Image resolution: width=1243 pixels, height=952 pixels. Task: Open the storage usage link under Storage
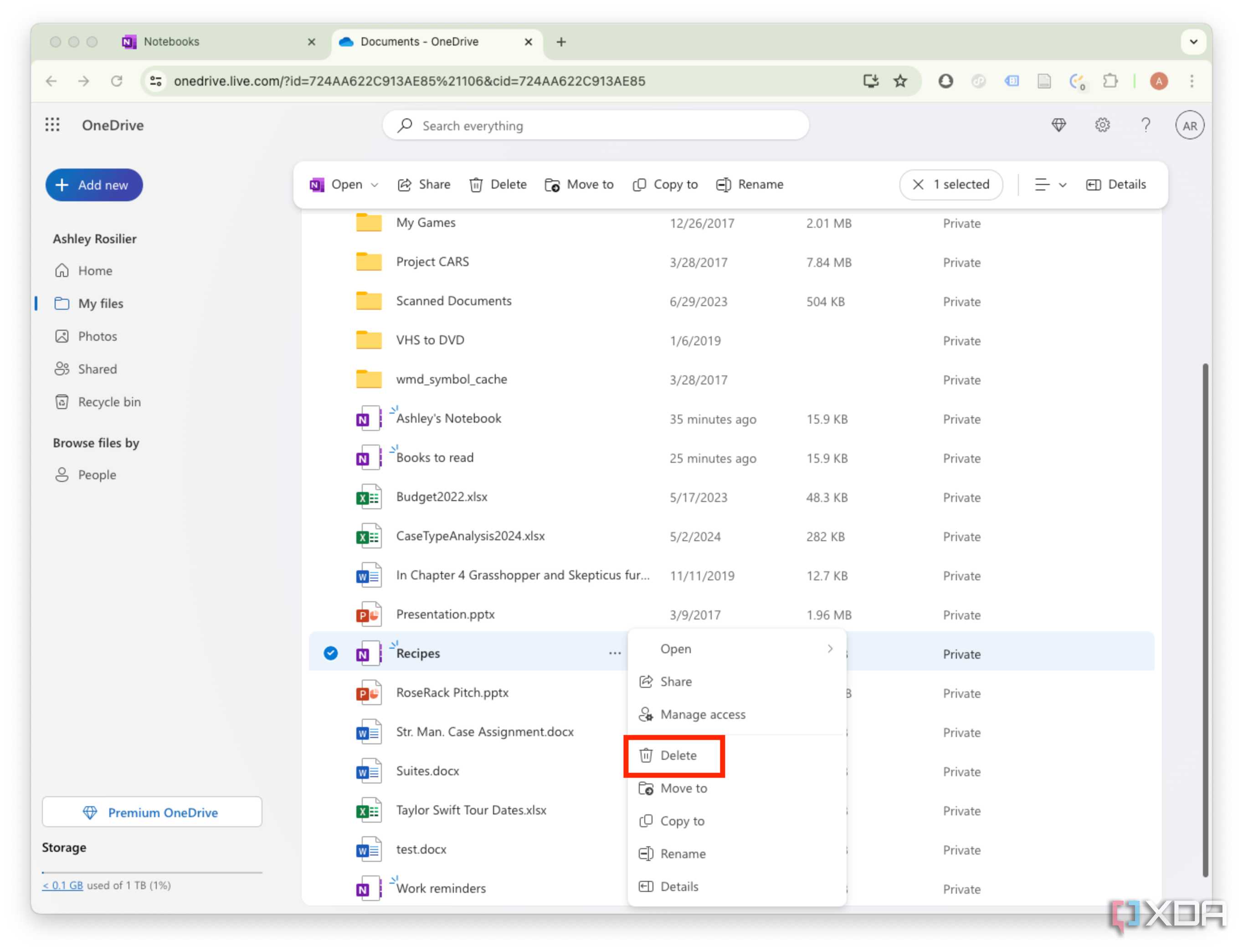tap(62, 885)
